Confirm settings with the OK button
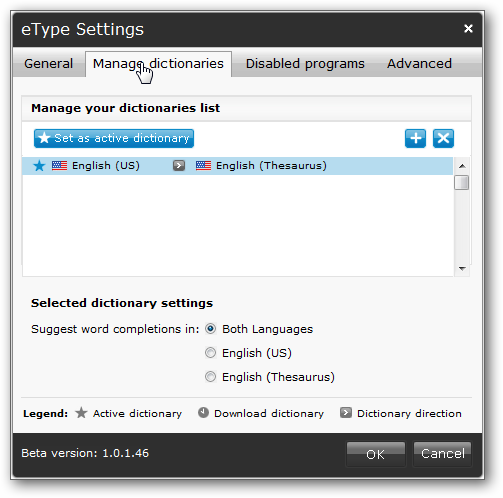This screenshot has height=498, width=503. (x=376, y=454)
